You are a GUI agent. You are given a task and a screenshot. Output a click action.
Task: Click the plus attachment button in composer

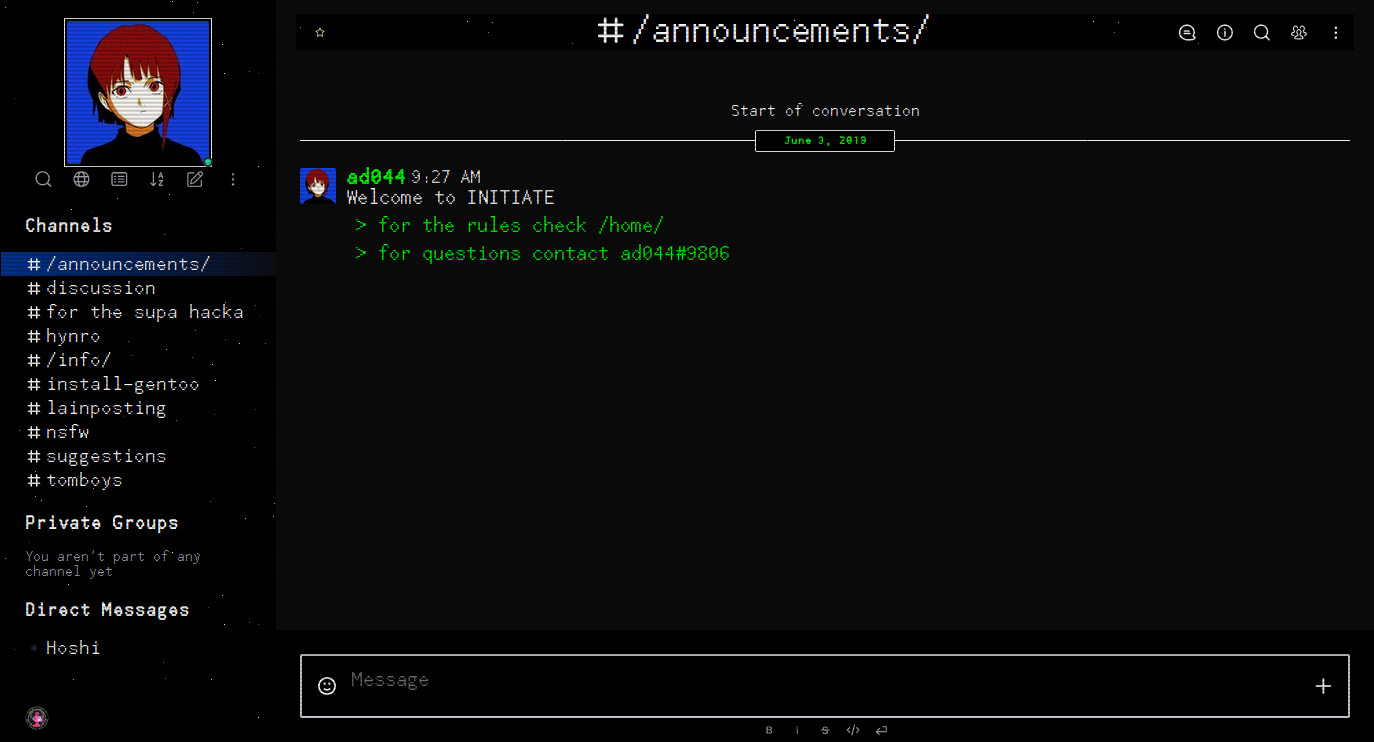1323,686
